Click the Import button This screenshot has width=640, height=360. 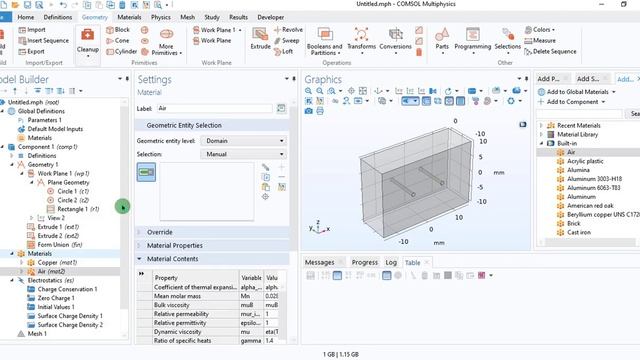(x=32, y=30)
